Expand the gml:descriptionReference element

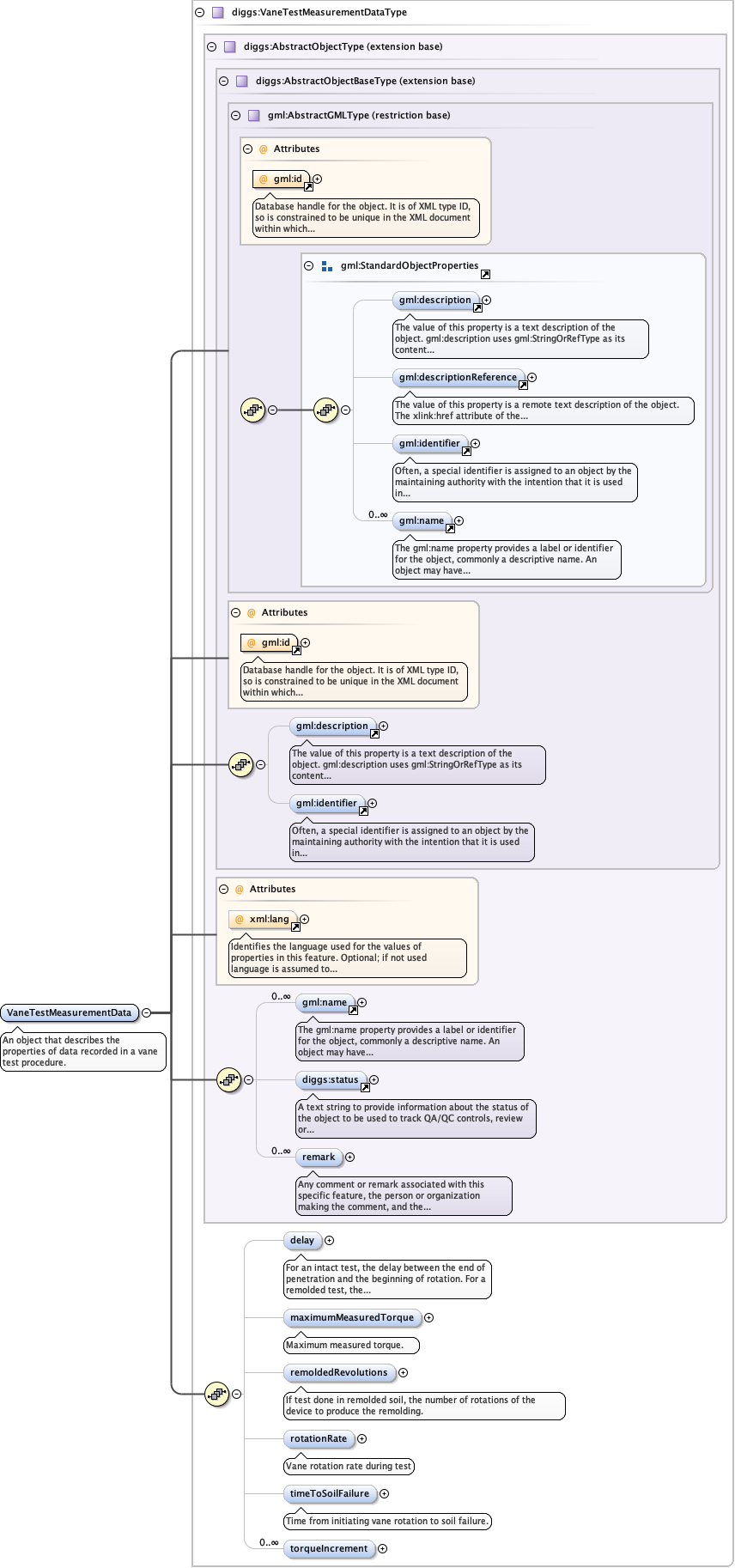532,378
